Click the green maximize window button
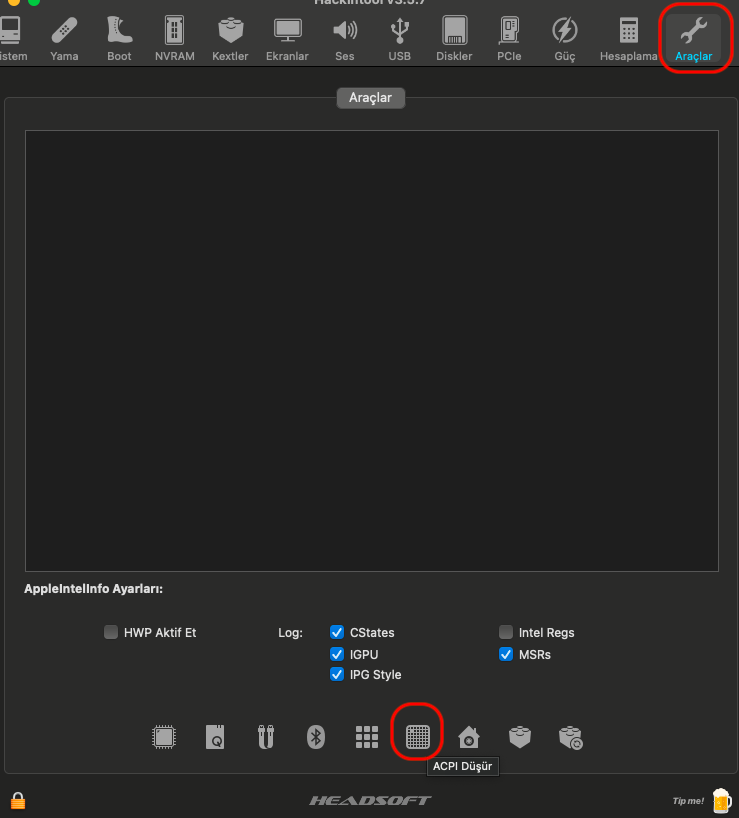 click(x=34, y=2)
